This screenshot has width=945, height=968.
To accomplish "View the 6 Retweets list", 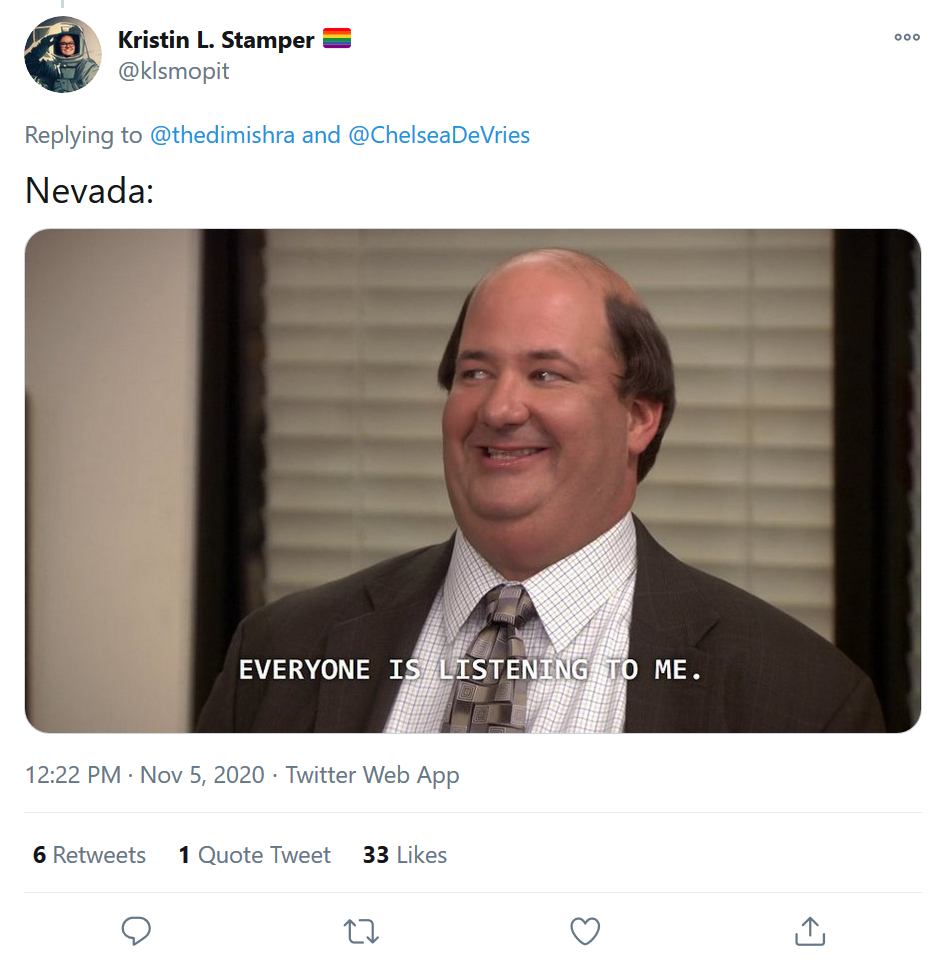I will (x=90, y=855).
